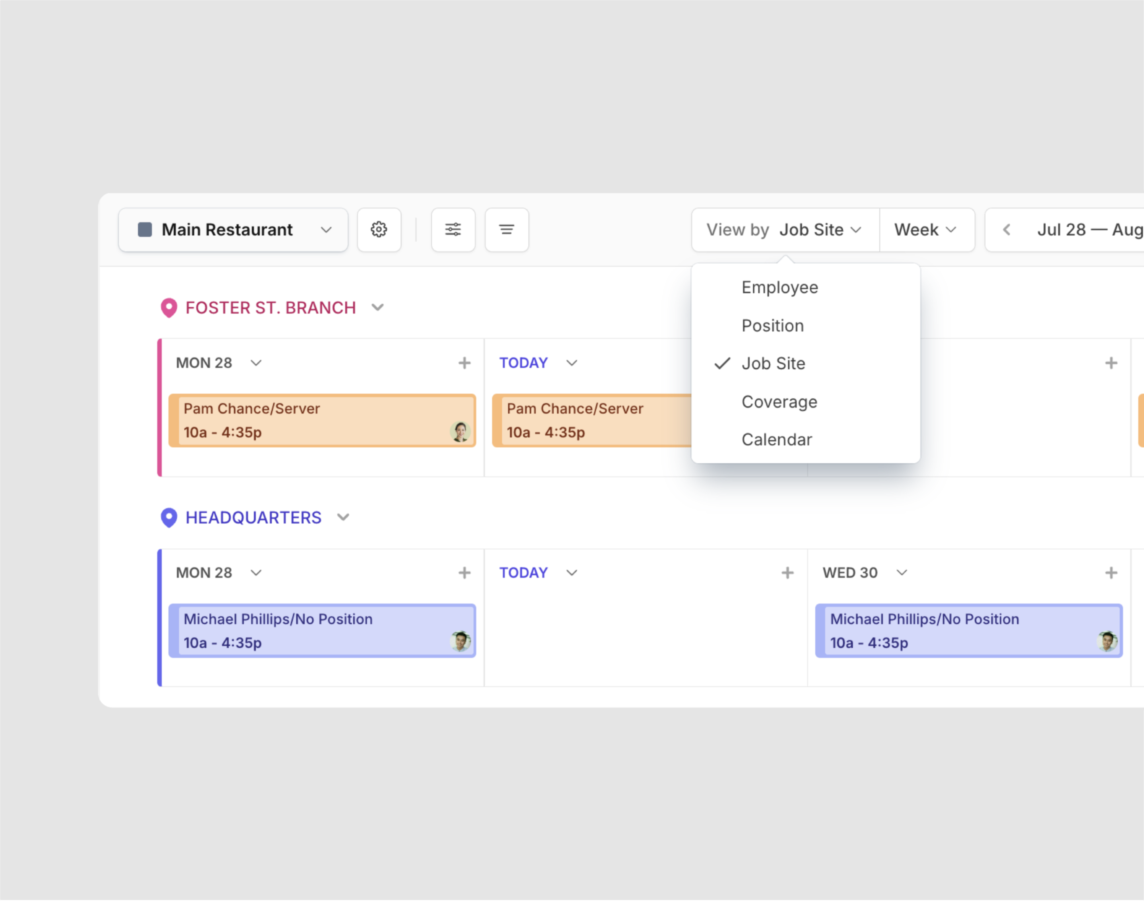
Task: Click Today label in Headquarters row
Action: (523, 573)
